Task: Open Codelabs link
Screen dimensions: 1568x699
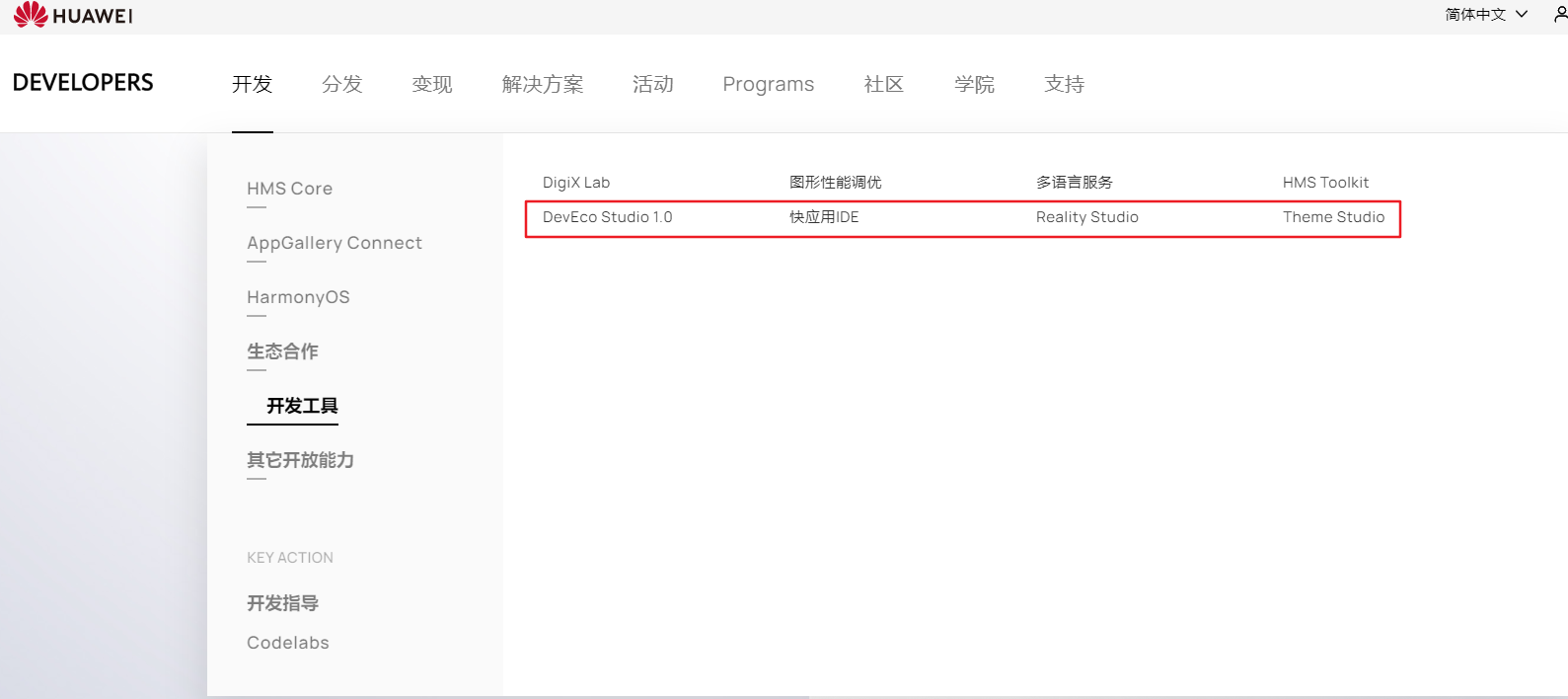Action: tap(288, 643)
